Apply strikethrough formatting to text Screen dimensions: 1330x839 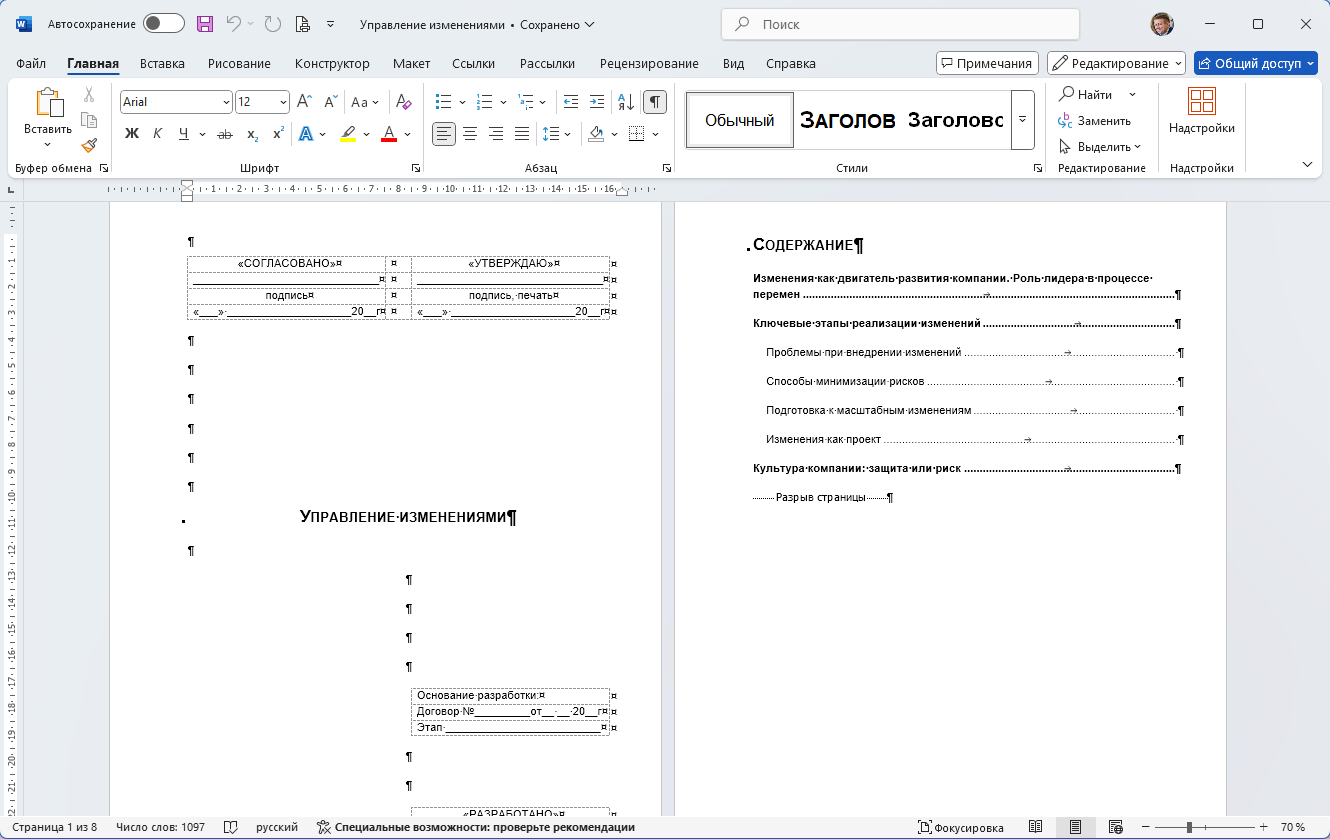pyautogui.click(x=225, y=134)
